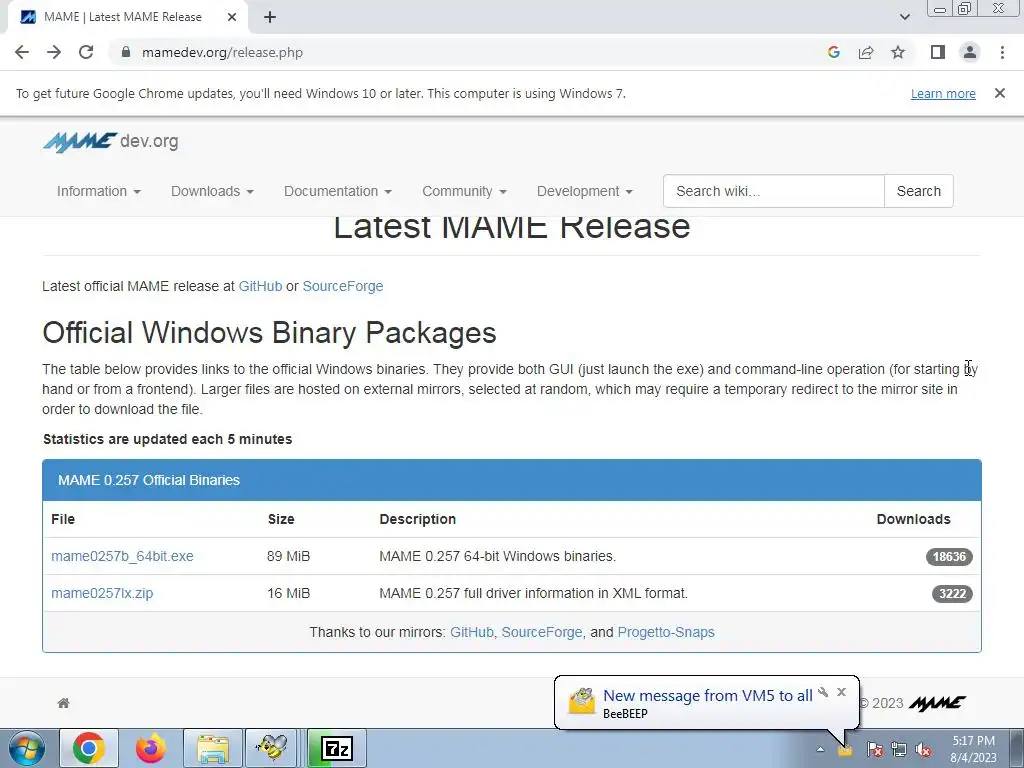
Task: Click the 18636 downloads badge
Action: [x=949, y=556]
